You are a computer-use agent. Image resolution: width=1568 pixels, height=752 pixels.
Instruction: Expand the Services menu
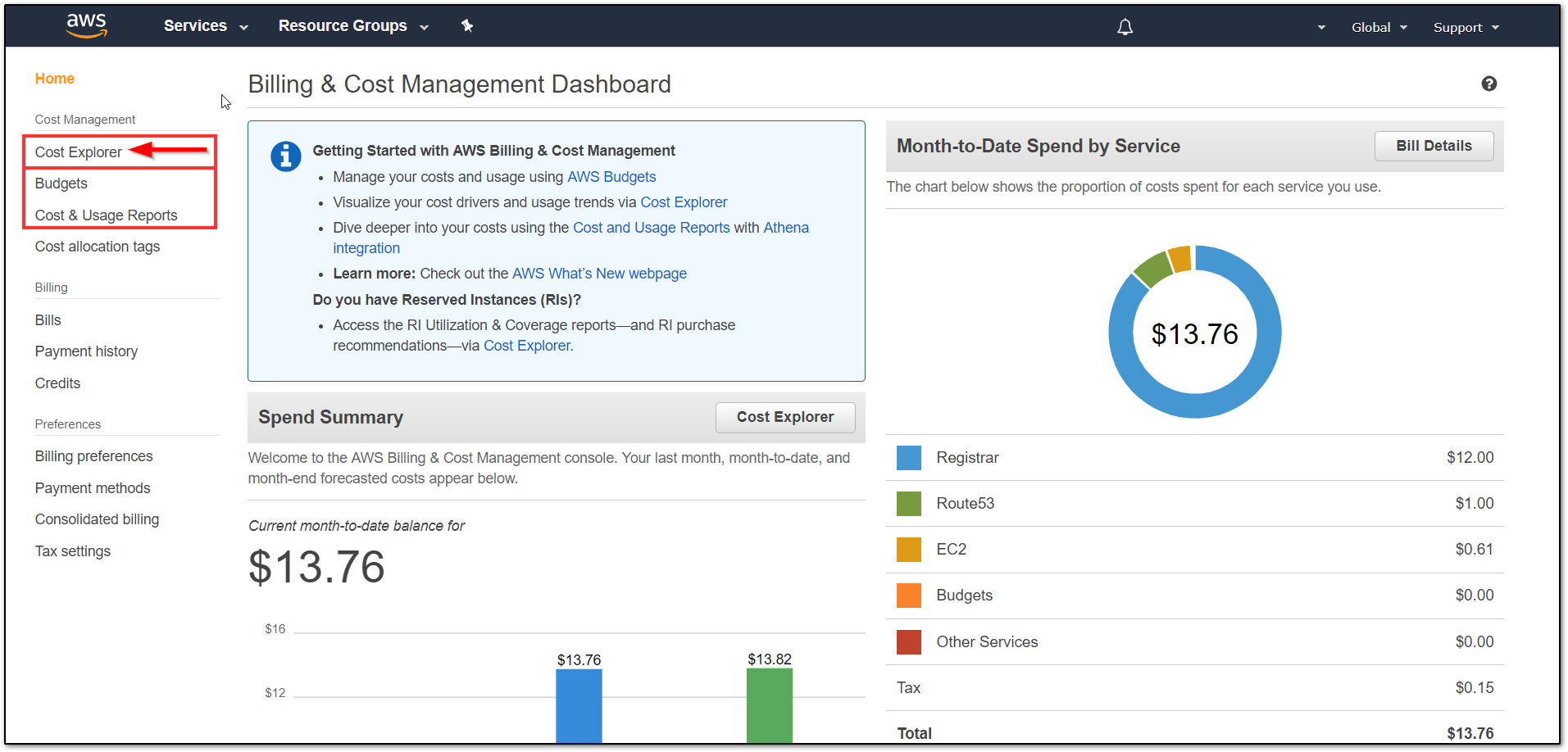pyautogui.click(x=206, y=26)
